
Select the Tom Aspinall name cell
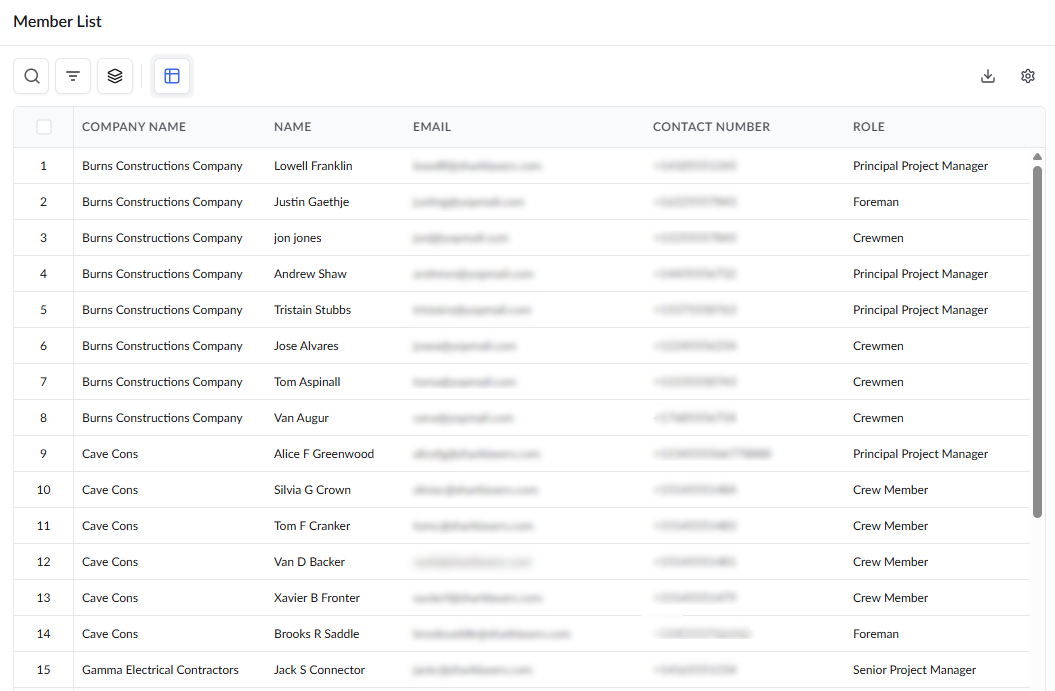(x=307, y=382)
